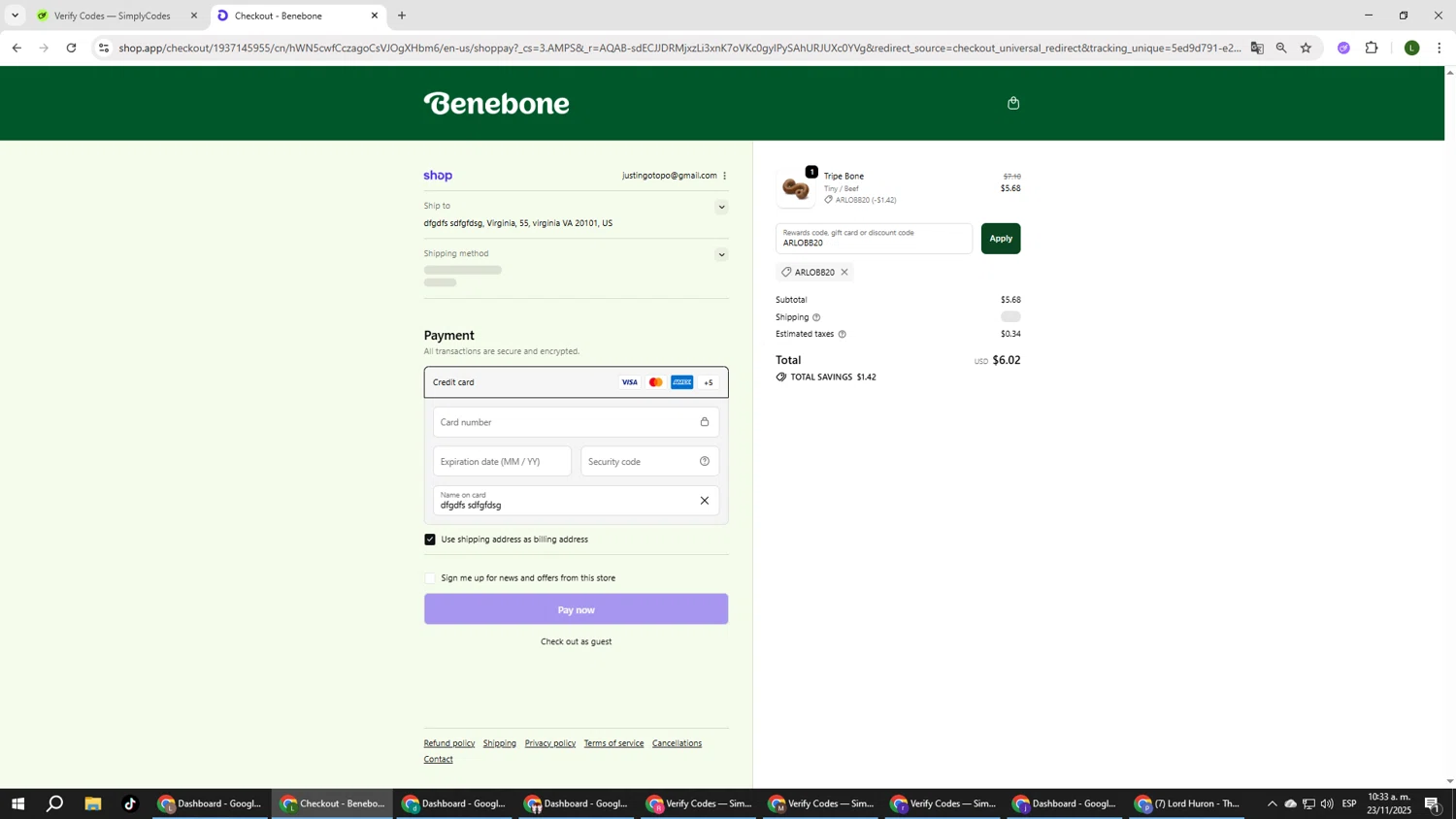Screen dimensions: 1456x819
Task: Remove the ARLOBB20 discount tag
Action: (844, 272)
